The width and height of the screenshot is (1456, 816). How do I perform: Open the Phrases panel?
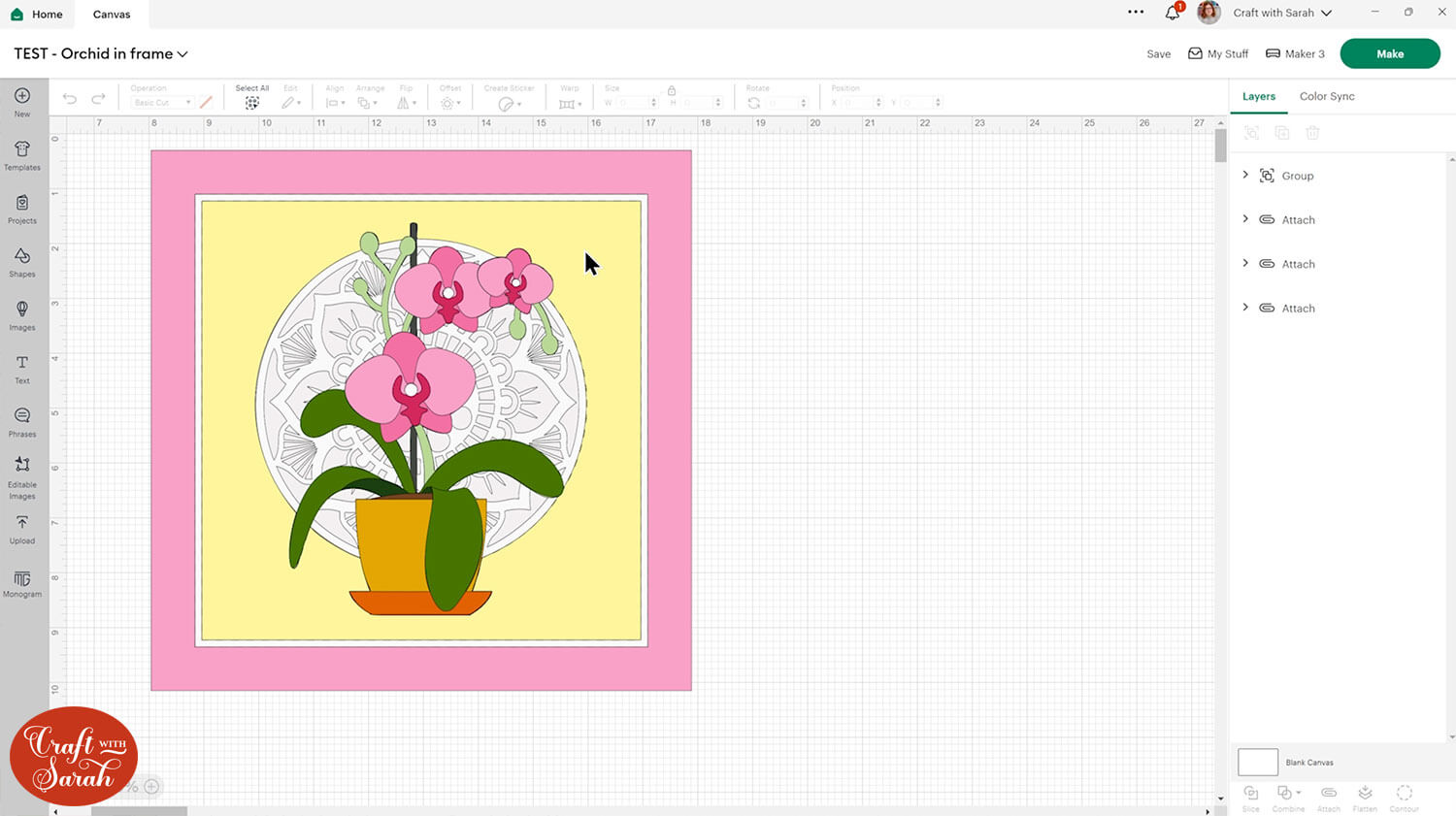pyautogui.click(x=22, y=421)
